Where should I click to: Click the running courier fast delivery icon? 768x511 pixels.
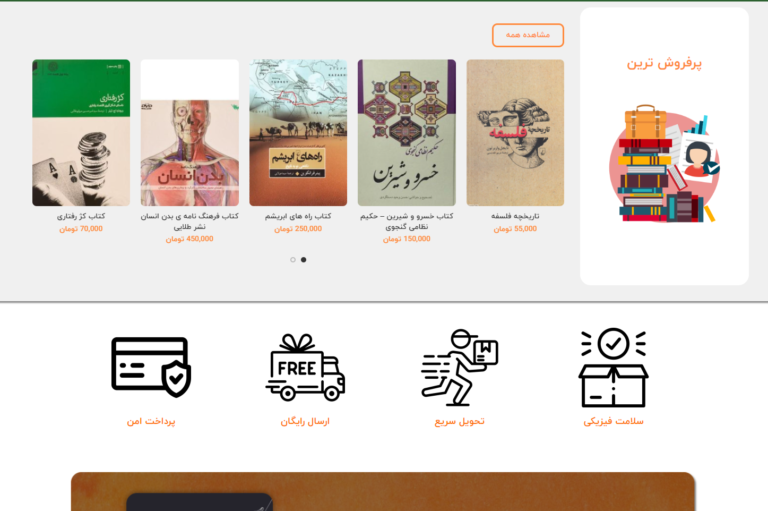point(459,367)
